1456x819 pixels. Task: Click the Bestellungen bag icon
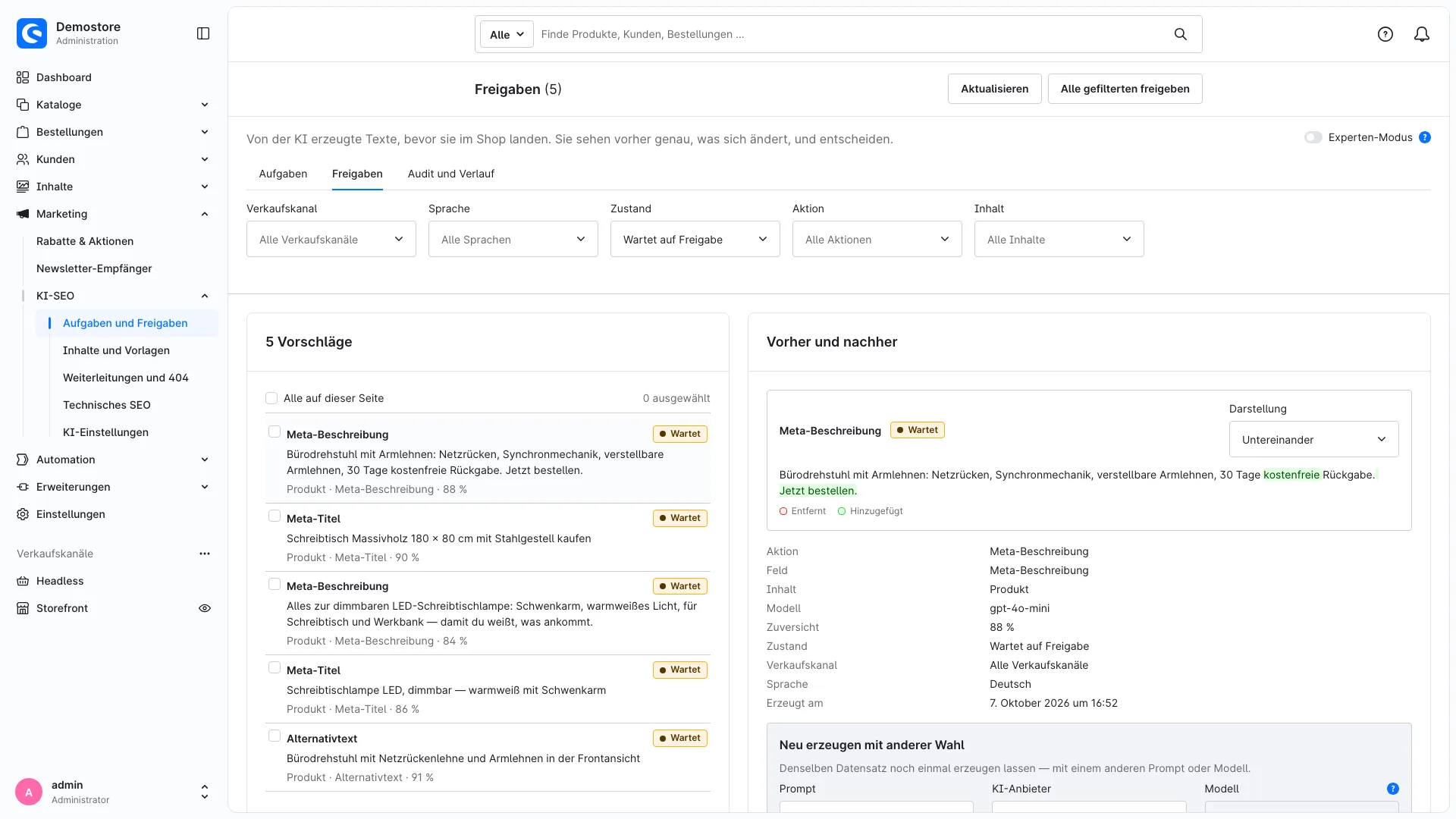tap(23, 132)
